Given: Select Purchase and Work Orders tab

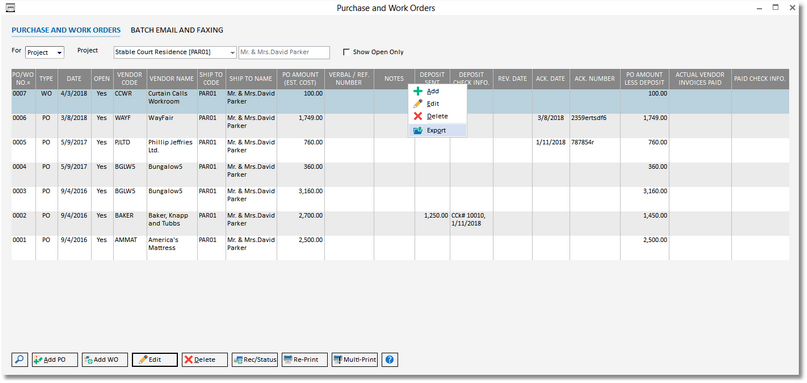Looking at the screenshot, I should coord(66,30).
